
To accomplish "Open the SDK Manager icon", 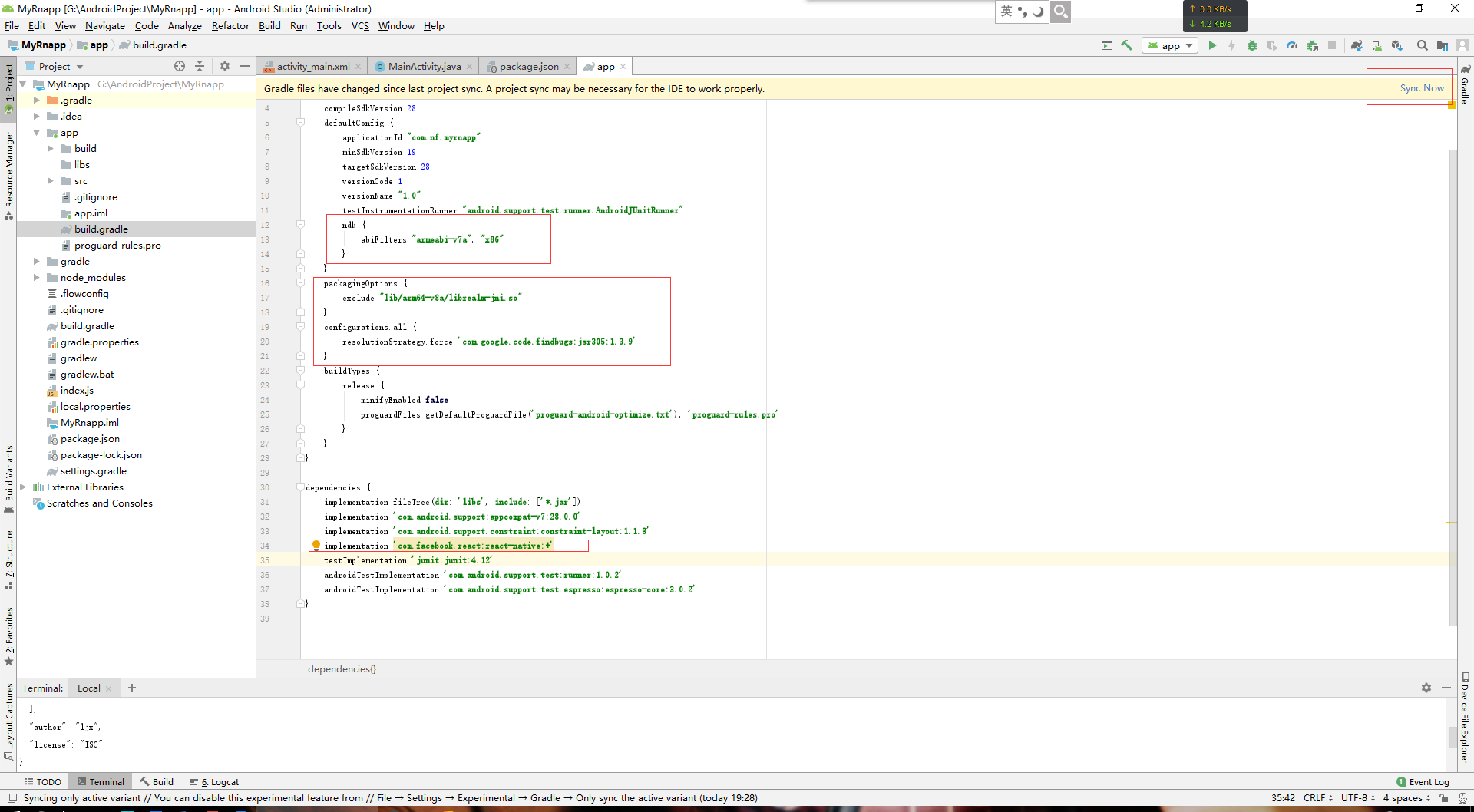I will [x=1397, y=46].
